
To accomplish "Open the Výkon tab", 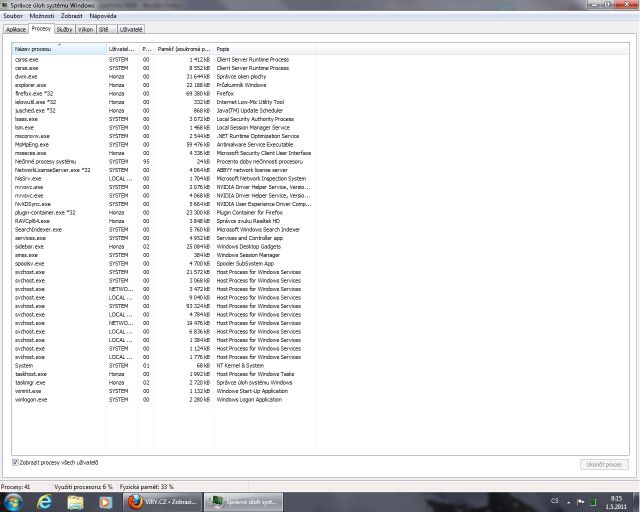I will pyautogui.click(x=85, y=29).
